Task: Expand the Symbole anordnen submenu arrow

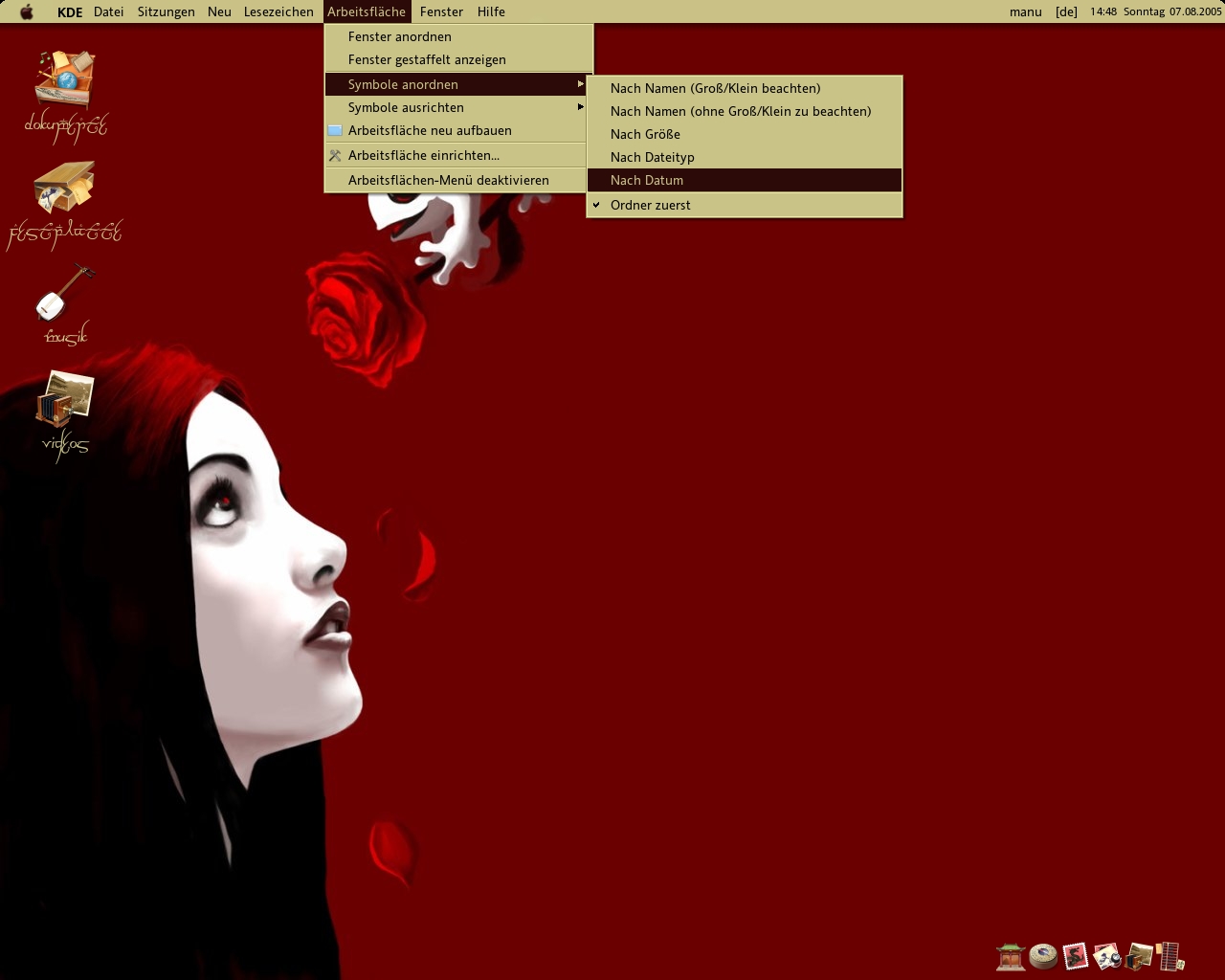Action: point(580,84)
